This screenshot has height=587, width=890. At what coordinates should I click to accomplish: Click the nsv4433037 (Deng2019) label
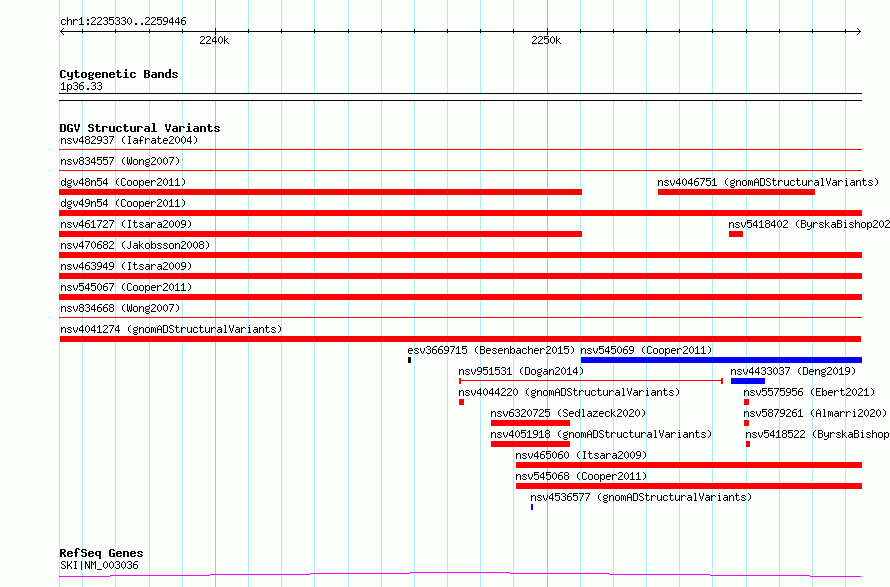tap(793, 371)
